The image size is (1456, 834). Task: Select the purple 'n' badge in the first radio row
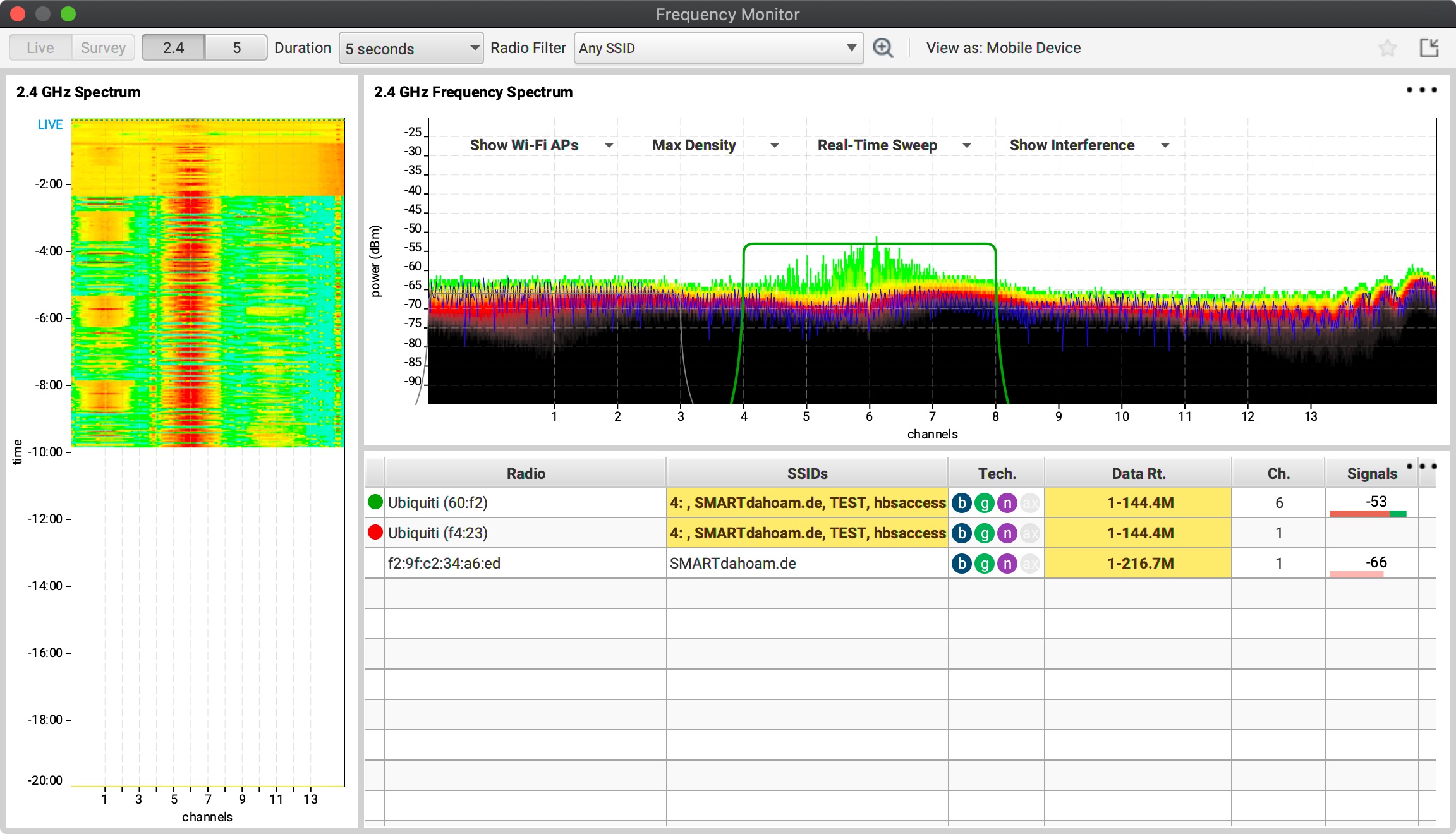point(1007,503)
